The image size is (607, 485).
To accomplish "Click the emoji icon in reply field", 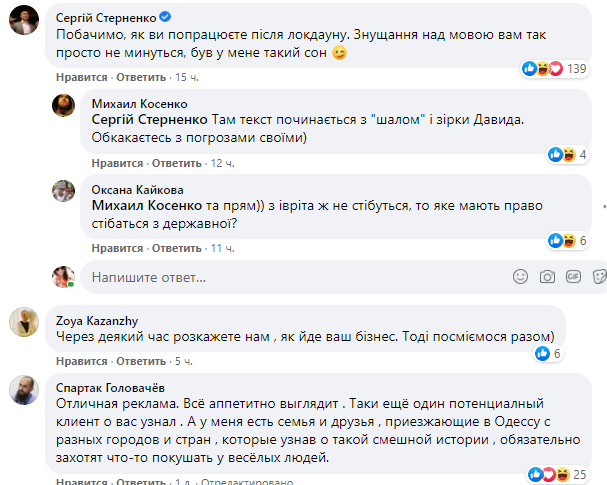I will (x=520, y=276).
